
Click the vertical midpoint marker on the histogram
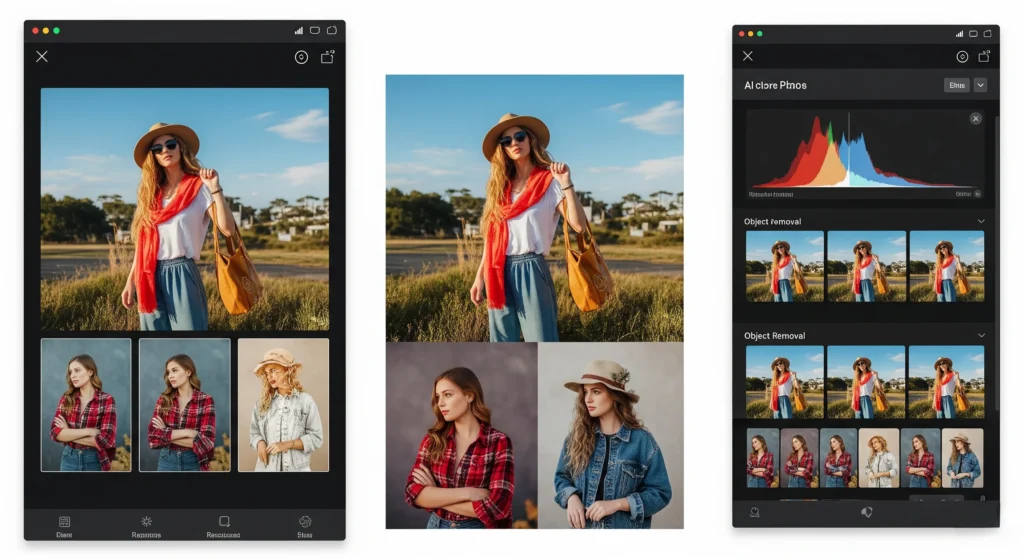[849, 149]
